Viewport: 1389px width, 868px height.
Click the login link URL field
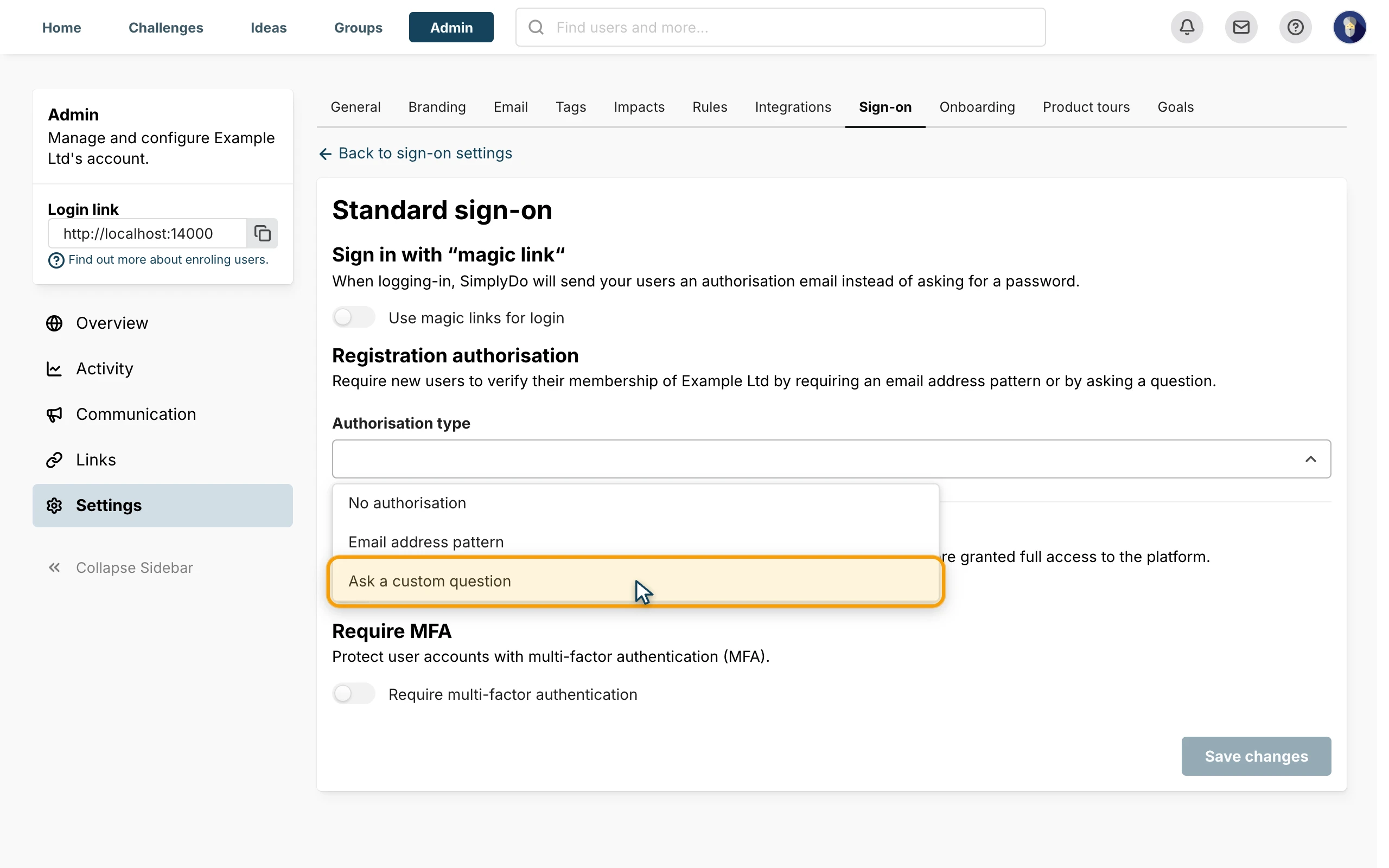[148, 233]
